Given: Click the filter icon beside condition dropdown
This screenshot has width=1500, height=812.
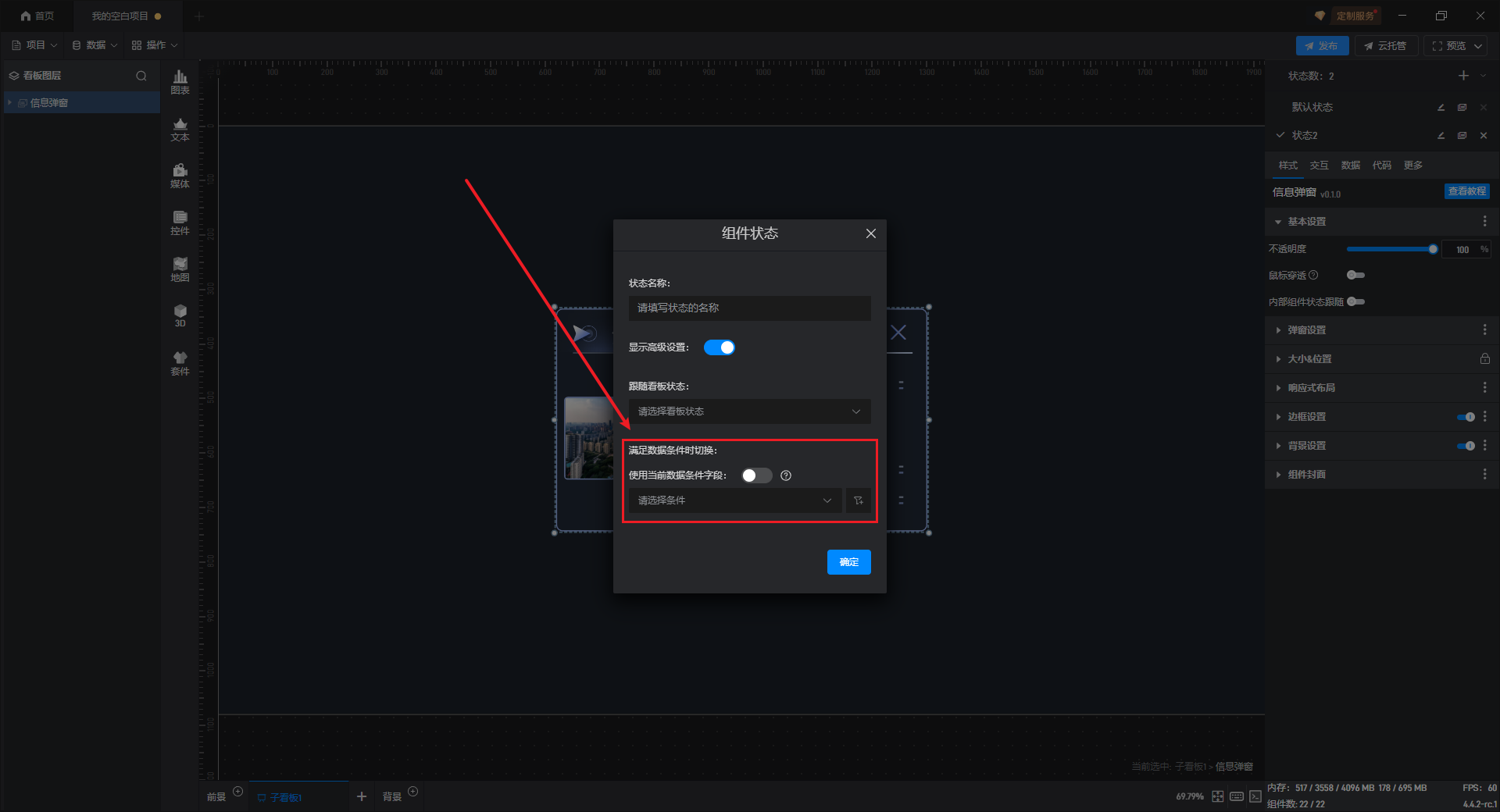Looking at the screenshot, I should point(858,500).
